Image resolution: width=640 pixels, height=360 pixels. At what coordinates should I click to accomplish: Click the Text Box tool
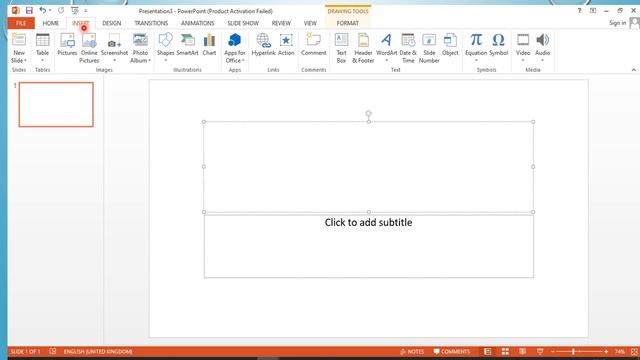tap(341, 48)
